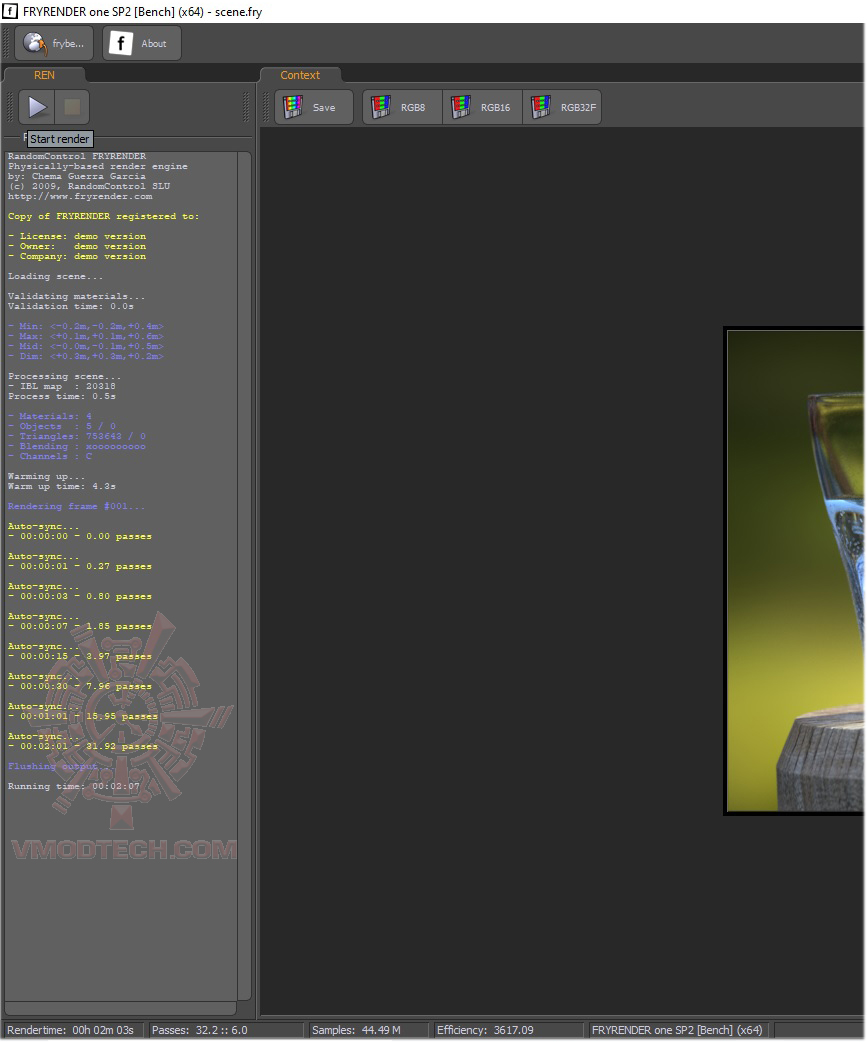Image resolution: width=867 pixels, height=1042 pixels.
Task: Click FRYRENDER one SP2 [Bench] status field
Action: point(677,1030)
